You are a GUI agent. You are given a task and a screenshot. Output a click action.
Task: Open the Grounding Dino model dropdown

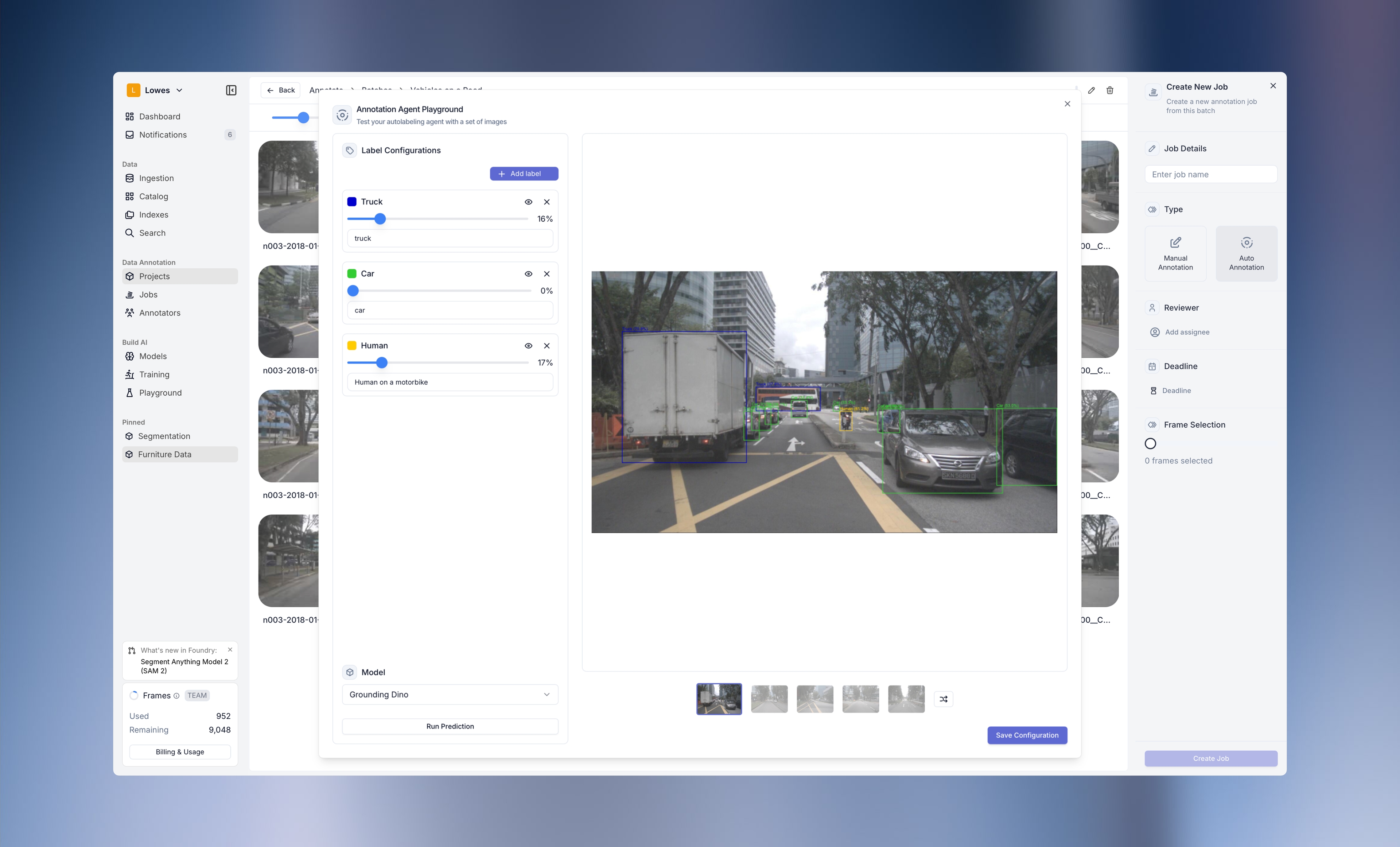point(450,694)
